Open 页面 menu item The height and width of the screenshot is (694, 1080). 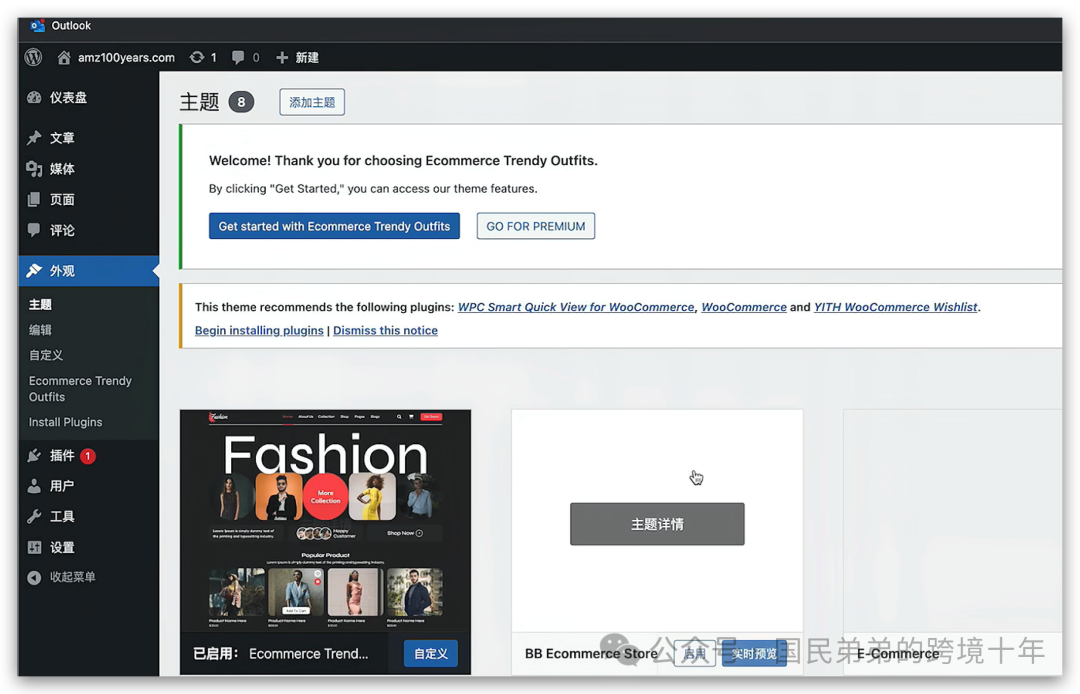pyautogui.click(x=62, y=200)
